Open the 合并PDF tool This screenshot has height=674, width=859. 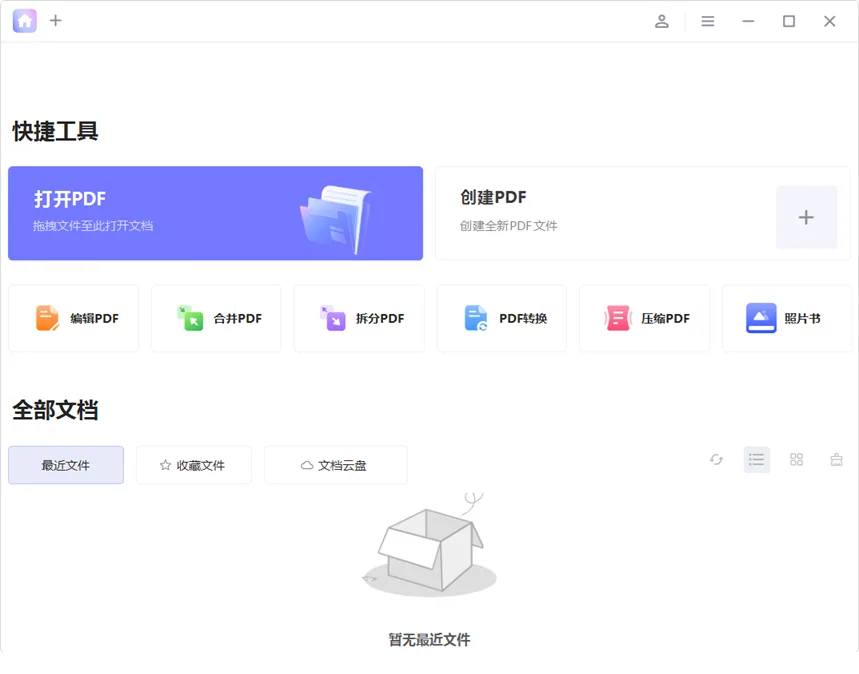tap(216, 318)
